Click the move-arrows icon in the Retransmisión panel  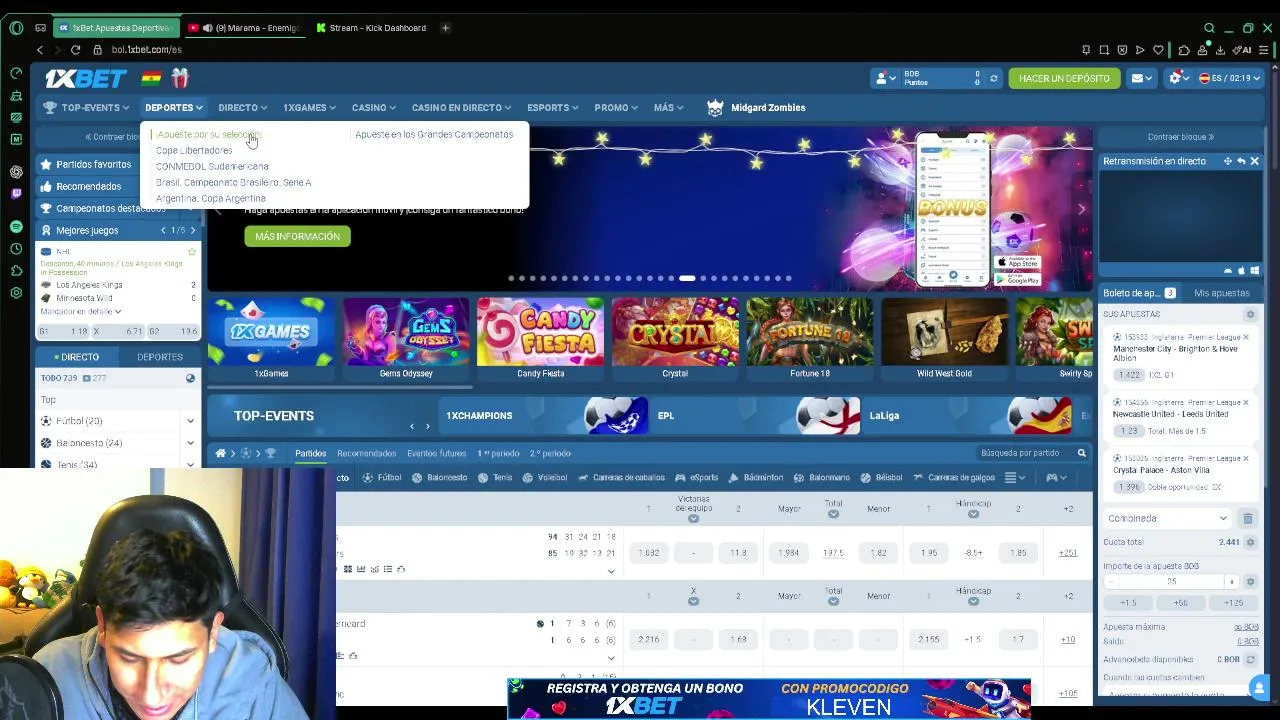(1227, 161)
